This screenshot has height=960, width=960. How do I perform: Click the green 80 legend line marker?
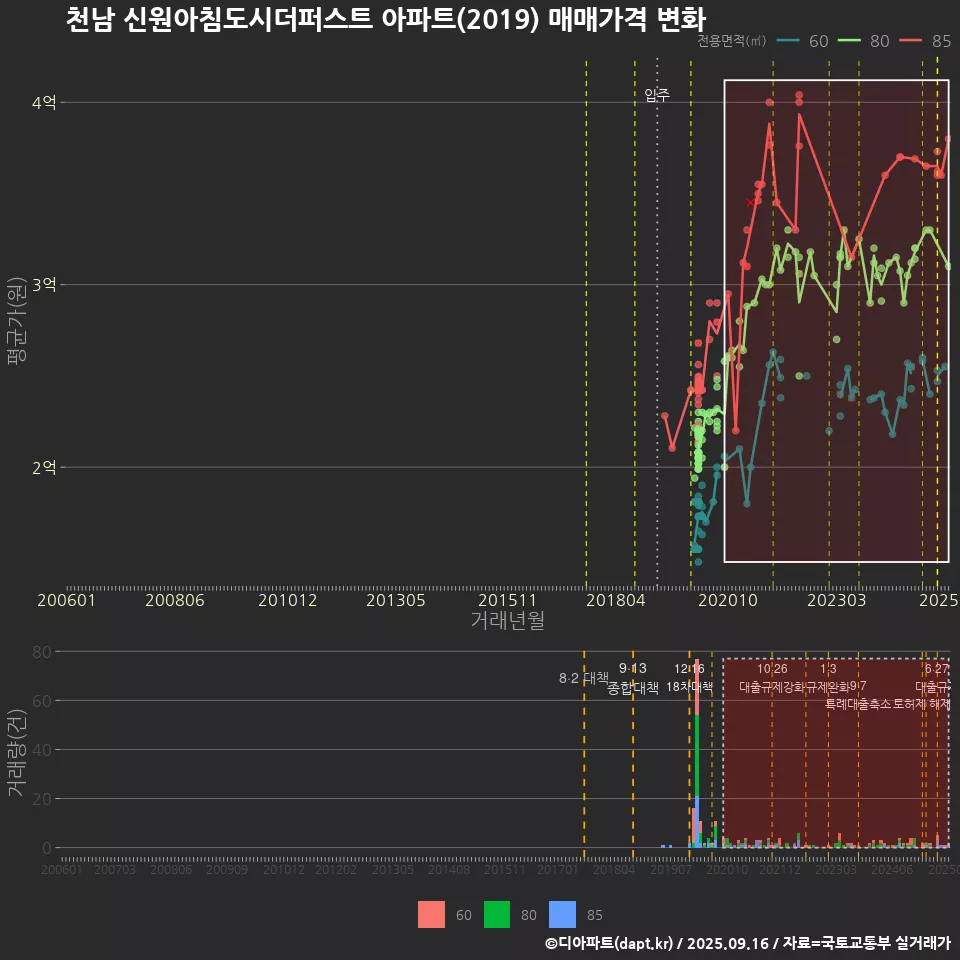point(849,40)
